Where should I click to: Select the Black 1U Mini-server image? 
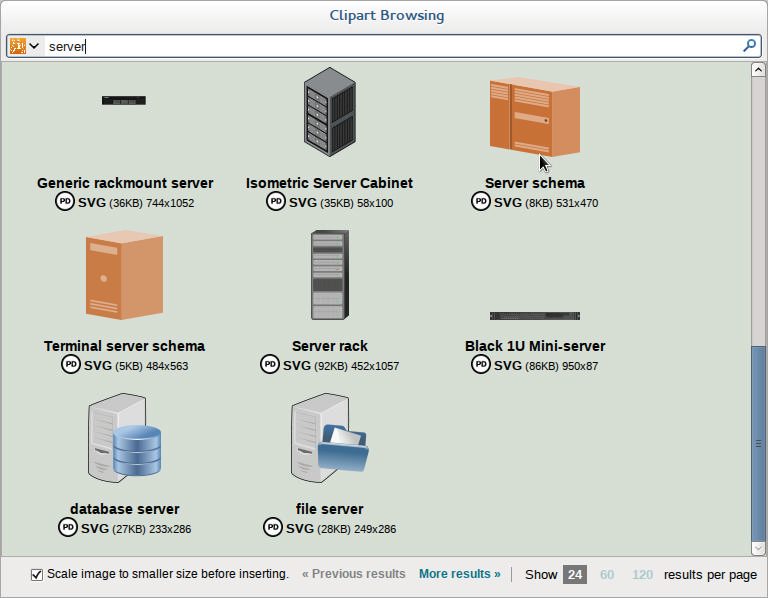pyautogui.click(x=535, y=316)
